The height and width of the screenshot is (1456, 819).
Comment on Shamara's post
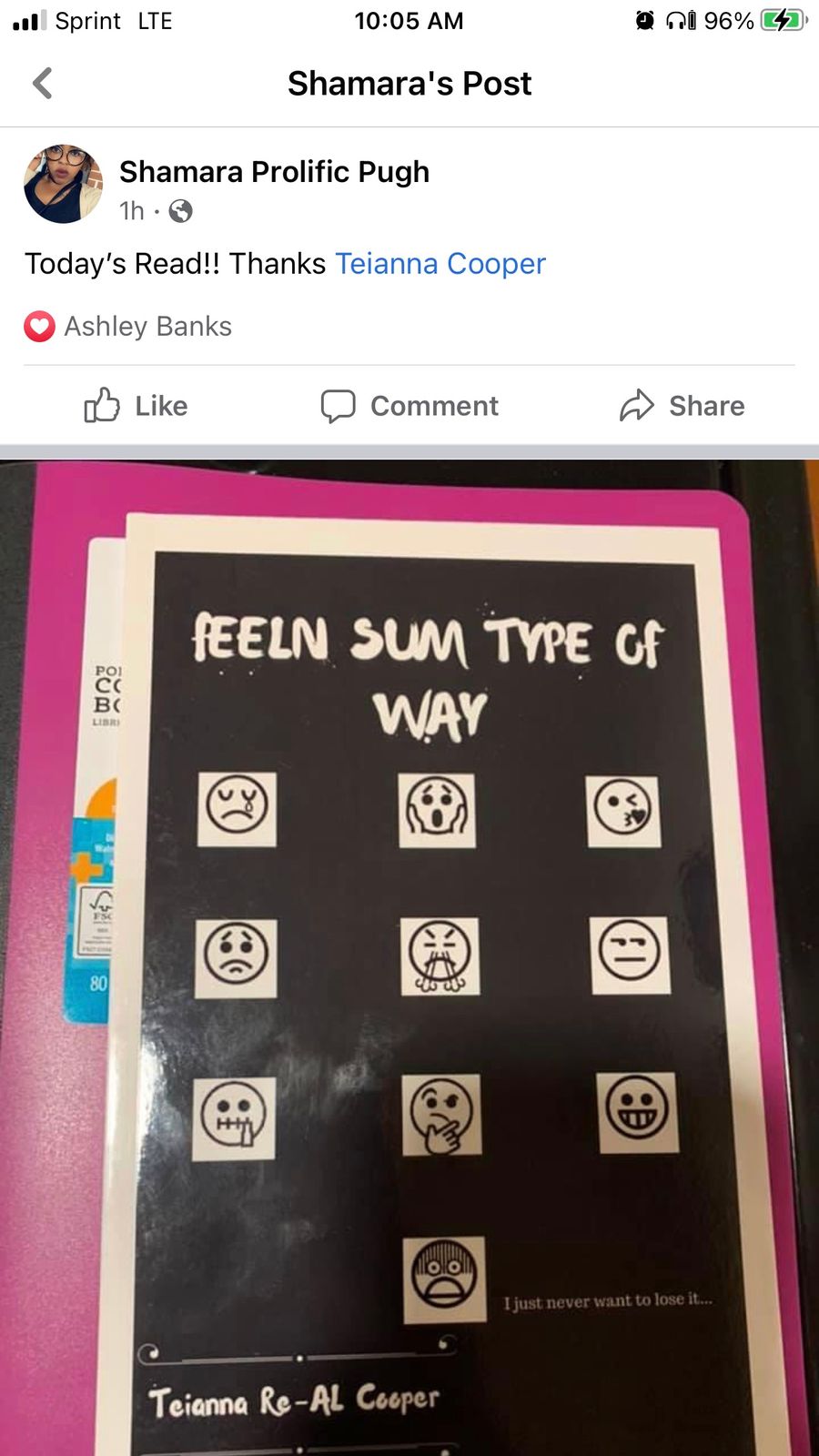click(409, 406)
